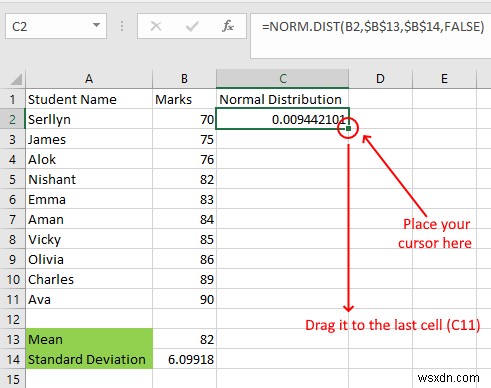Click the cell containing 'Nishant'

(x=89, y=179)
